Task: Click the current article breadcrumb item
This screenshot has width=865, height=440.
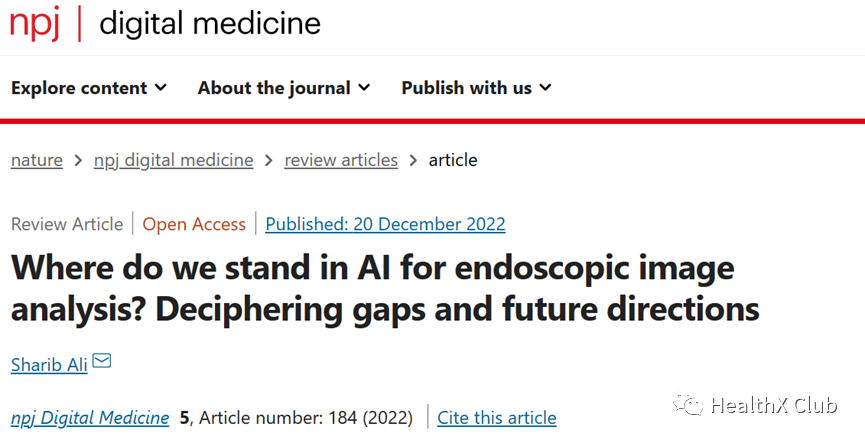Action: coord(453,160)
